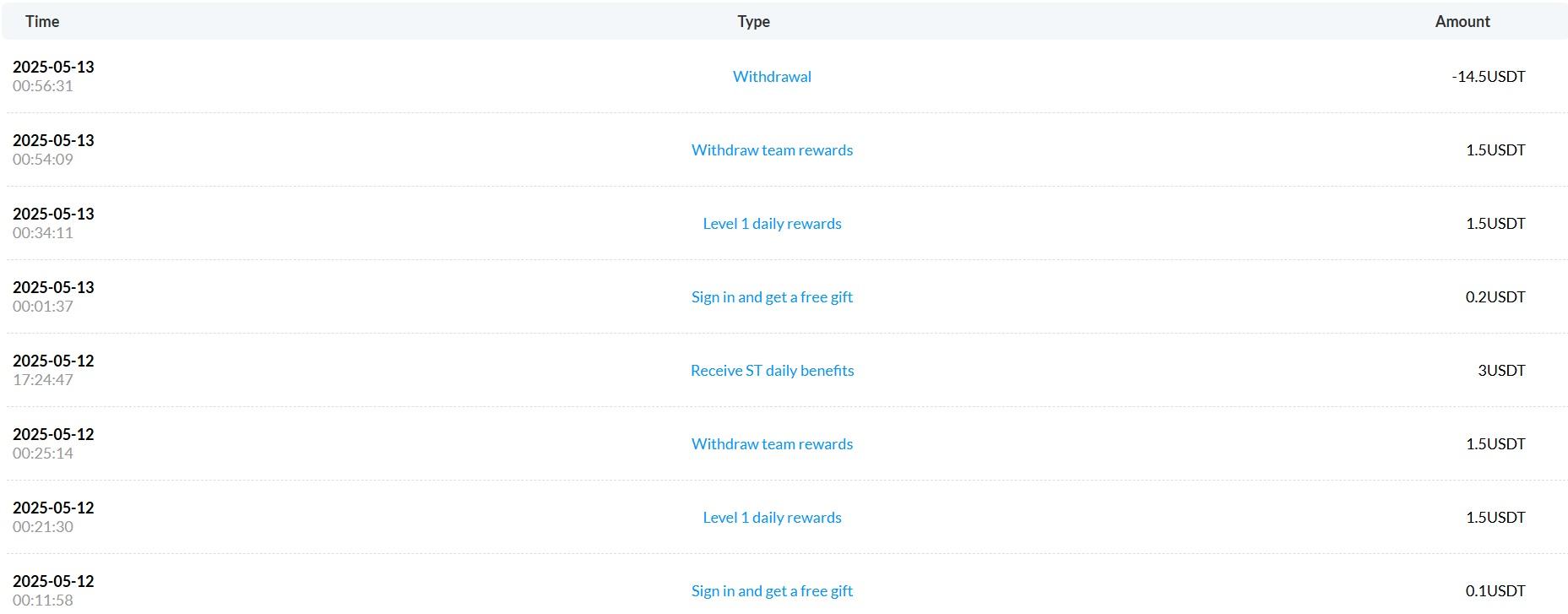Select the 00:01:37 timestamp
Screen dimensions: 1568x614
[43, 306]
